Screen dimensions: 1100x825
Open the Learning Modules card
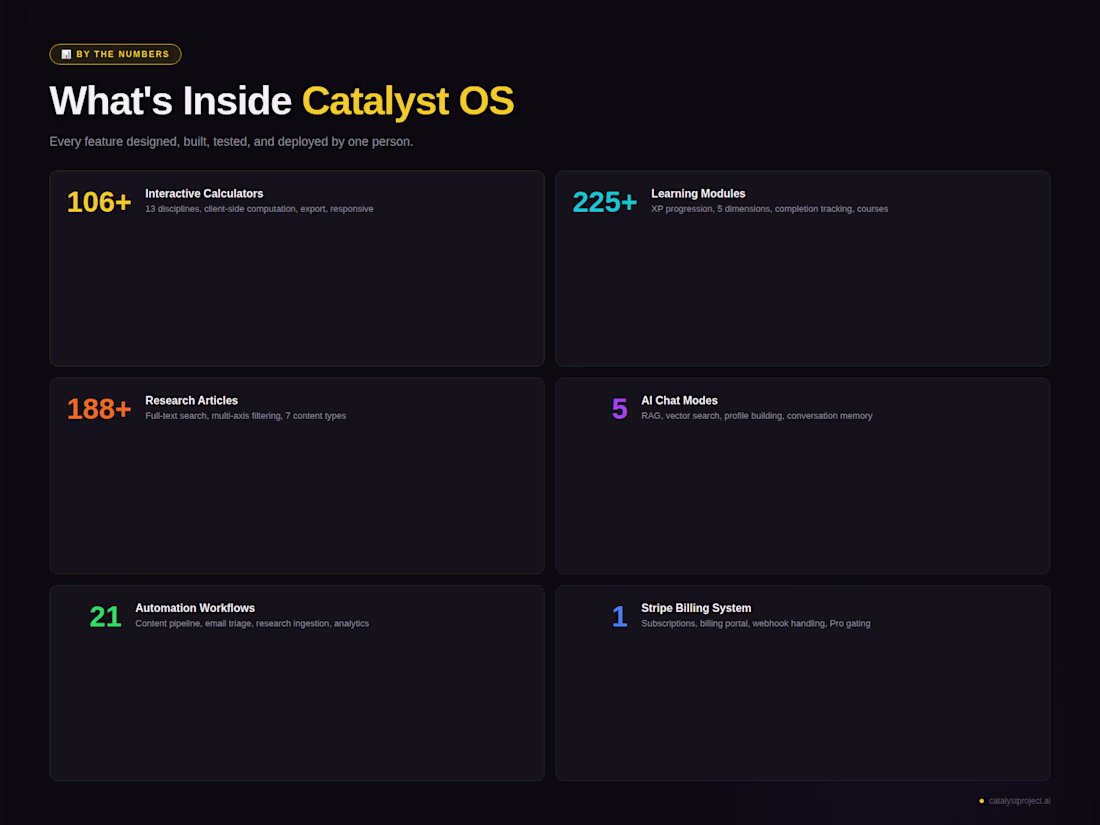point(803,268)
